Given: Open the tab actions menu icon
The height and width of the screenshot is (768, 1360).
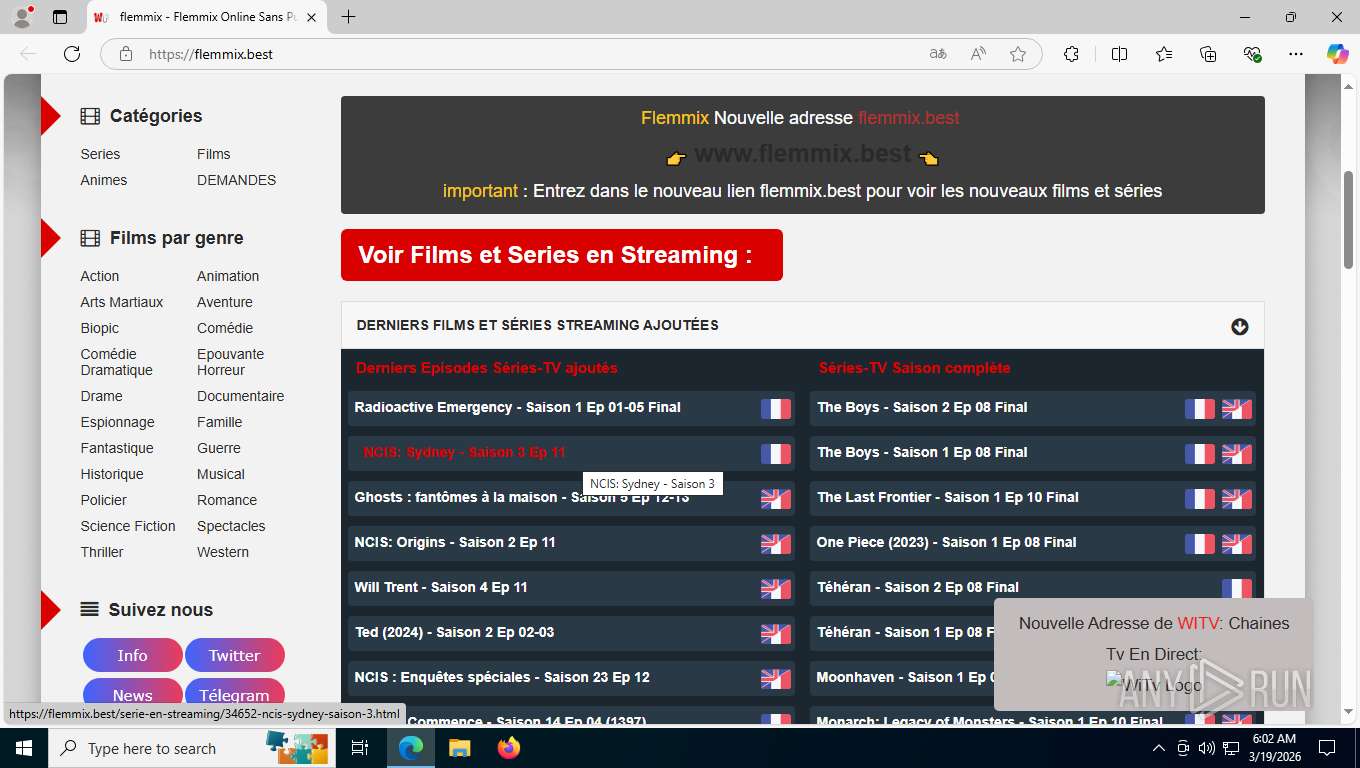Looking at the screenshot, I should 60,17.
